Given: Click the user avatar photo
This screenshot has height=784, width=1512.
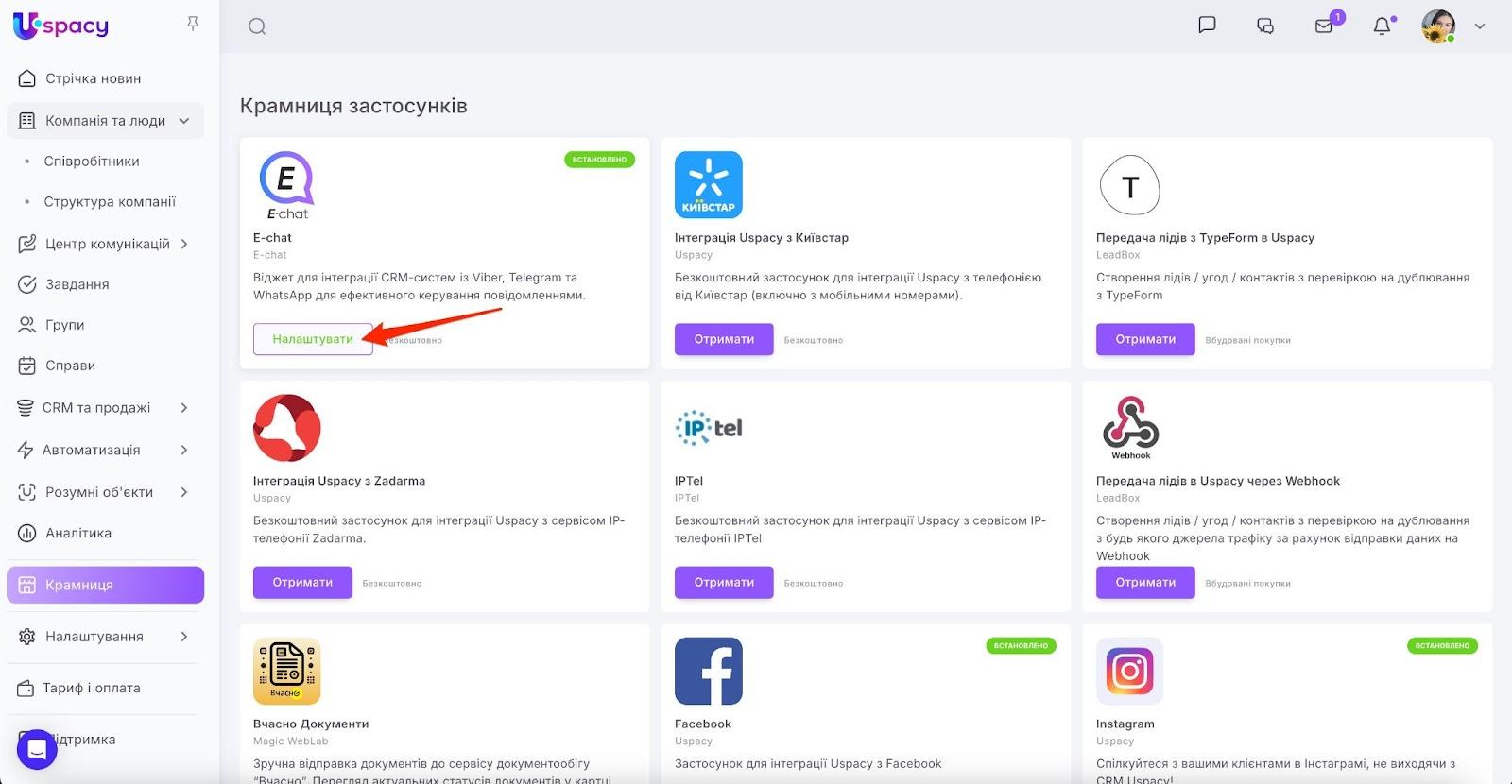Looking at the screenshot, I should 1437,26.
